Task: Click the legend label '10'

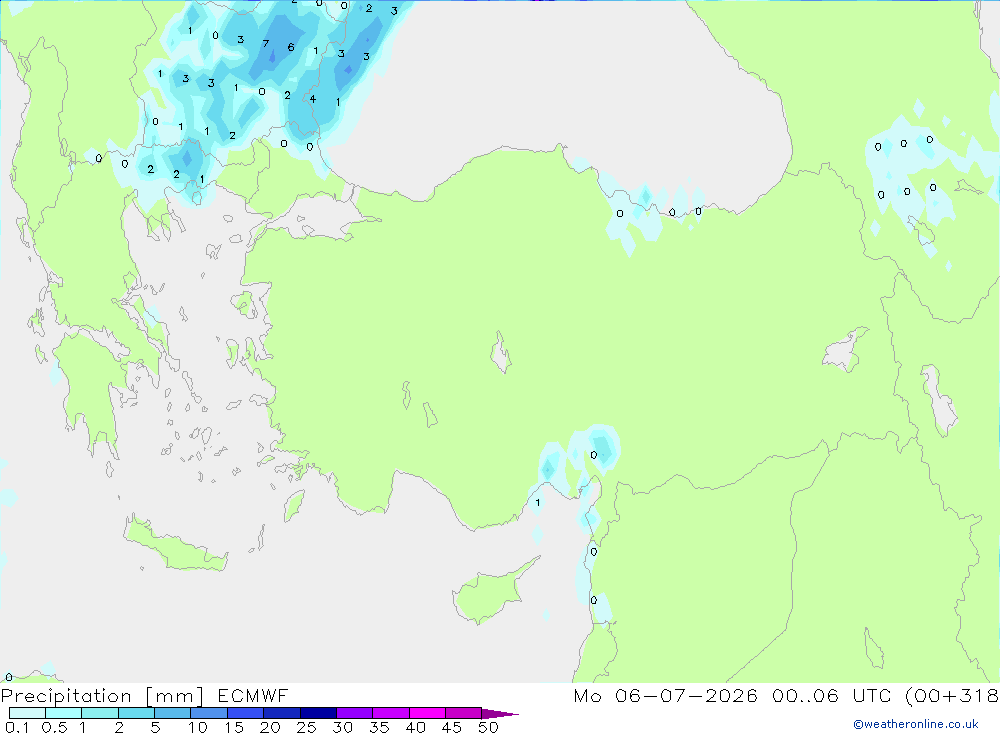Action: click(197, 727)
